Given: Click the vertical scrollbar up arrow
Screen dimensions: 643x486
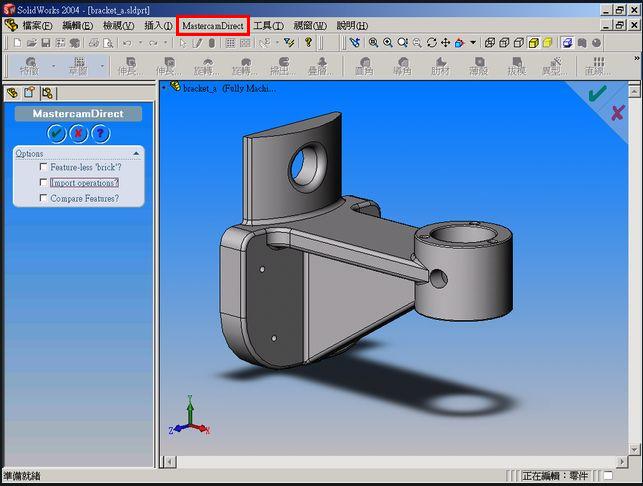Looking at the screenshot, I should 634,91.
